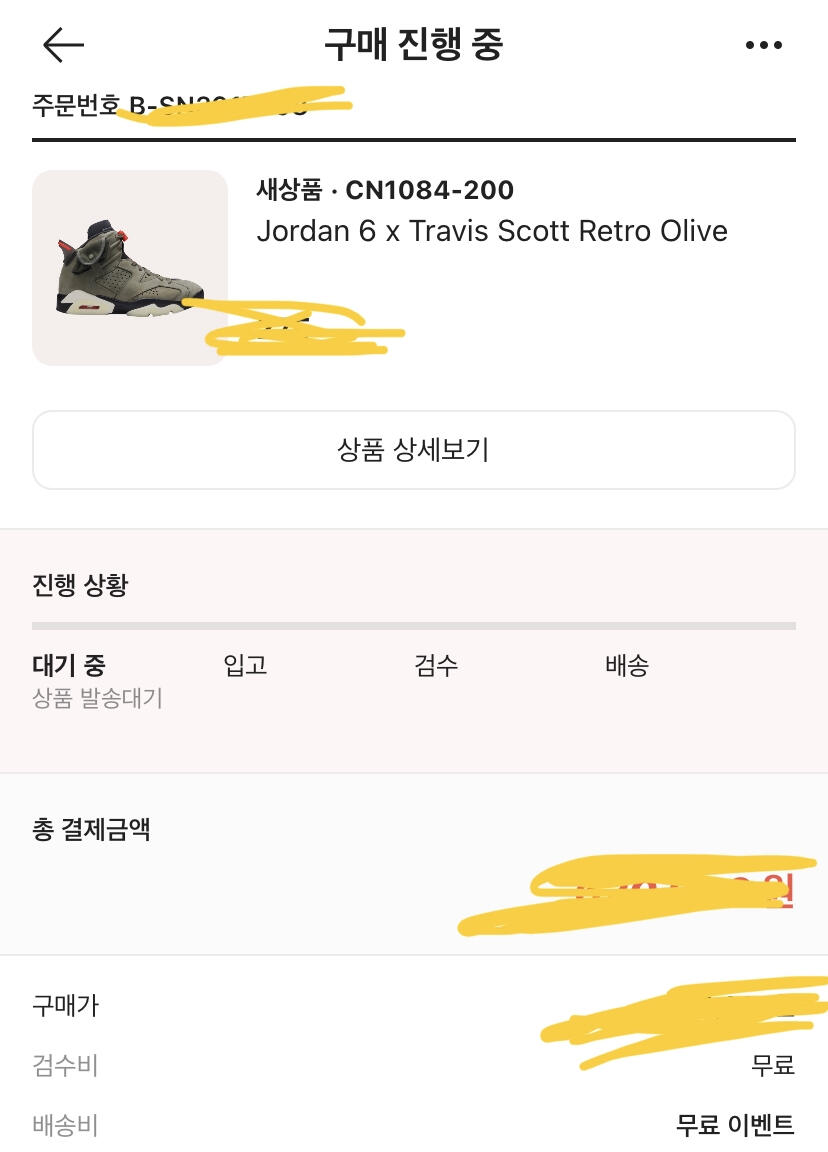Tap the 구매가 row label
828x1152 pixels.
[65, 1005]
